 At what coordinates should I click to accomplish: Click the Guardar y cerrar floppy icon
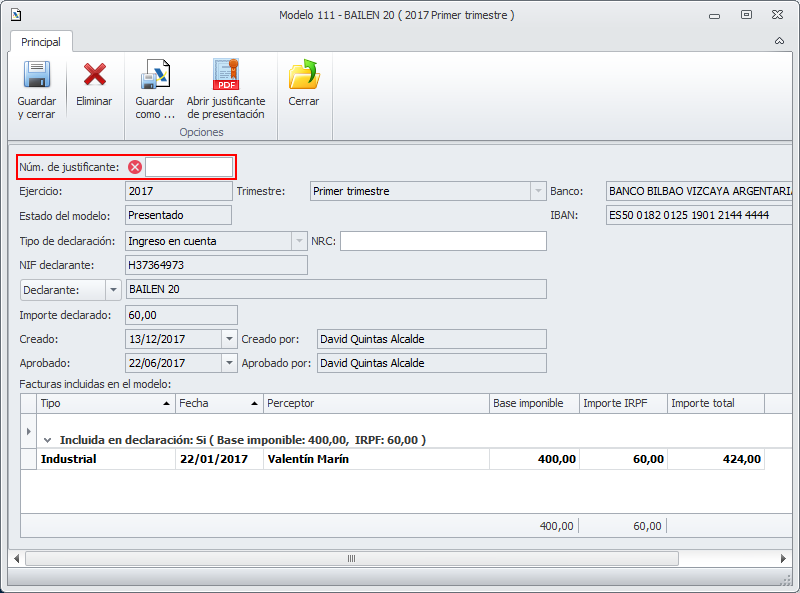37,76
